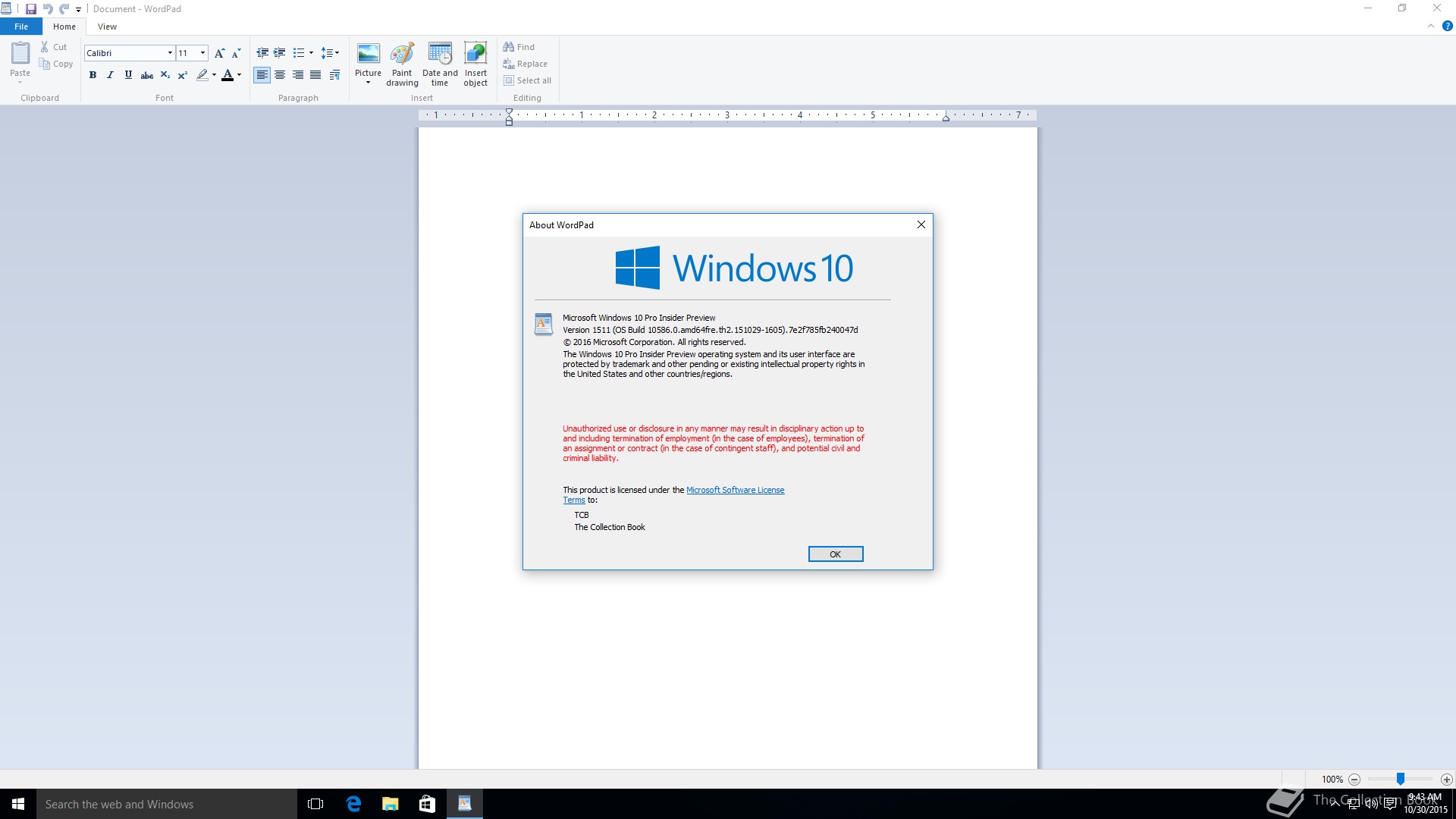The height and width of the screenshot is (819, 1456).
Task: Toggle align text left
Action: coord(262,75)
